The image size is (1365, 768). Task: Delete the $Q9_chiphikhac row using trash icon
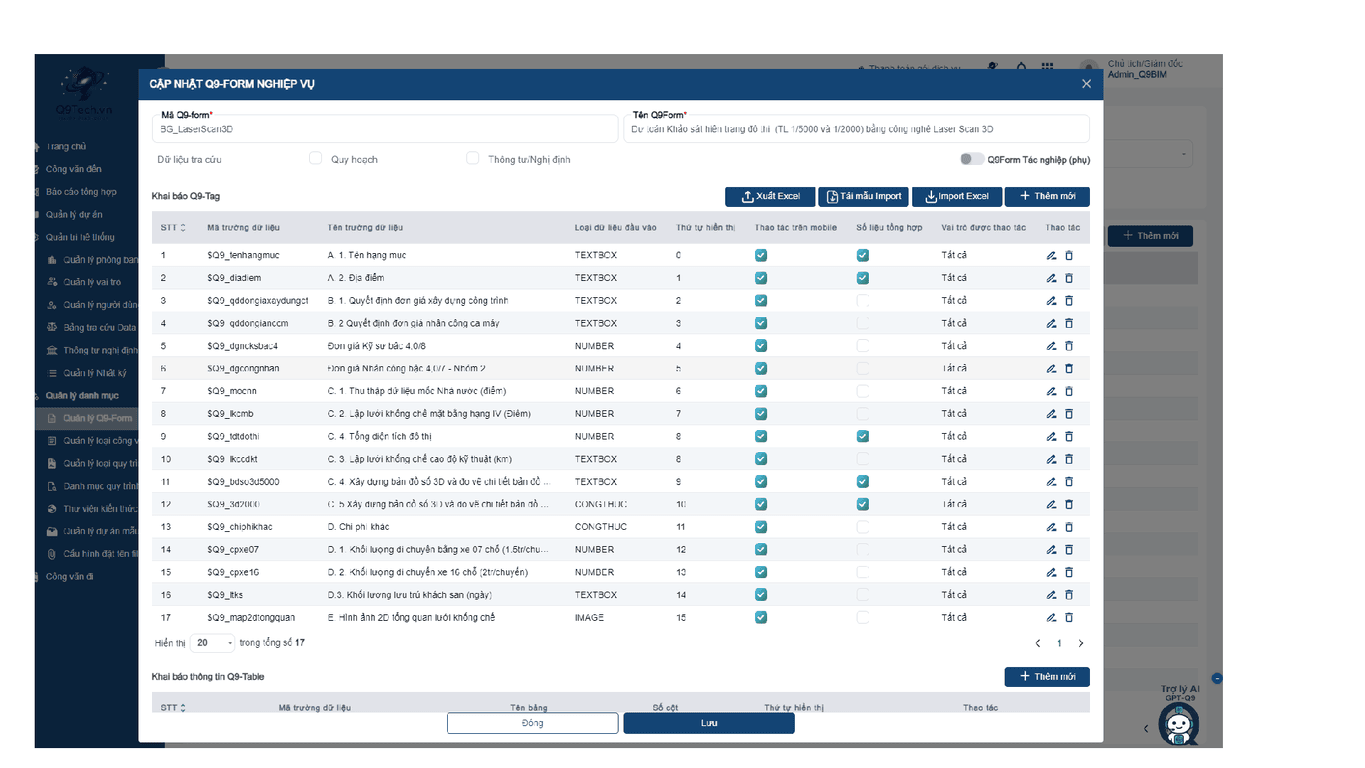click(x=1069, y=527)
